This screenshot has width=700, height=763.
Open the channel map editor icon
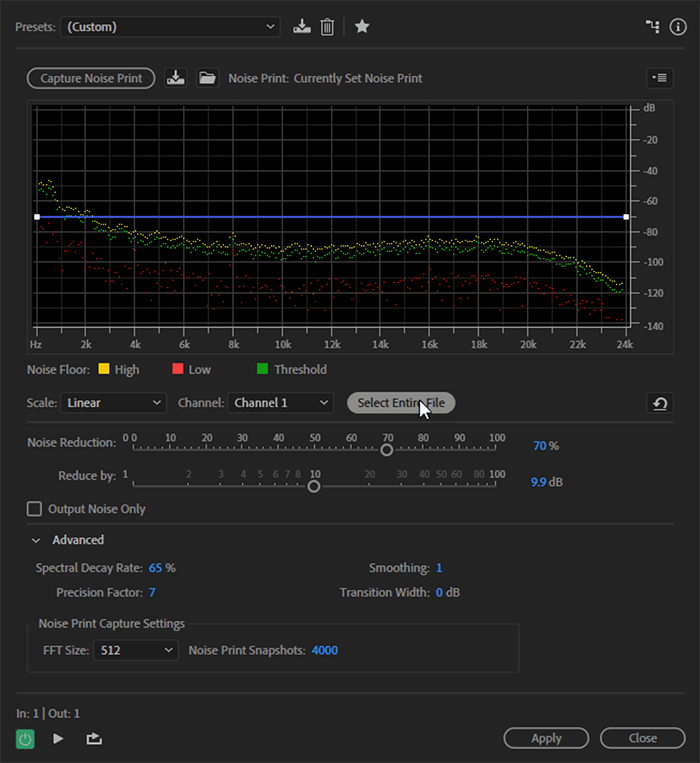click(x=653, y=27)
